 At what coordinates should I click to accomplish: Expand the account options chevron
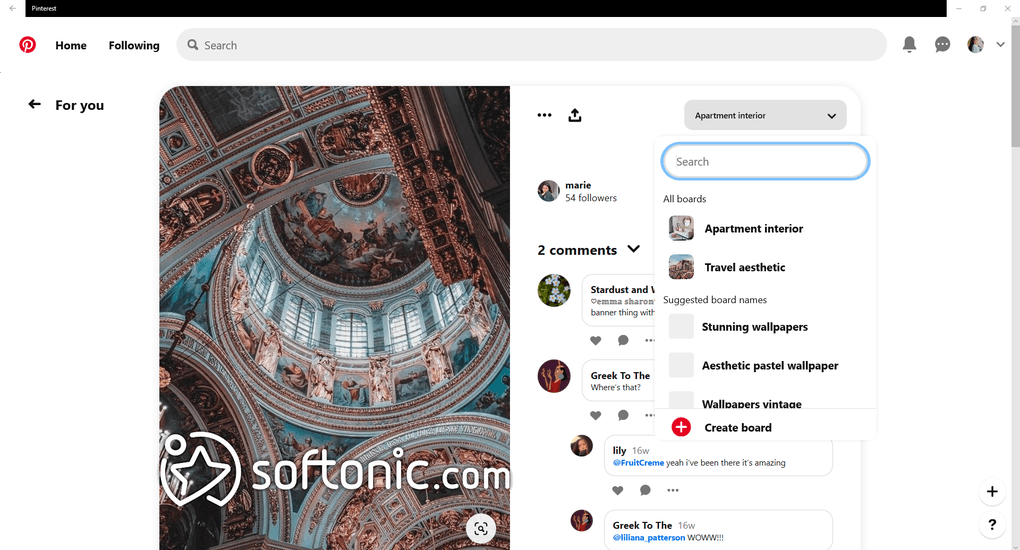pos(1000,45)
